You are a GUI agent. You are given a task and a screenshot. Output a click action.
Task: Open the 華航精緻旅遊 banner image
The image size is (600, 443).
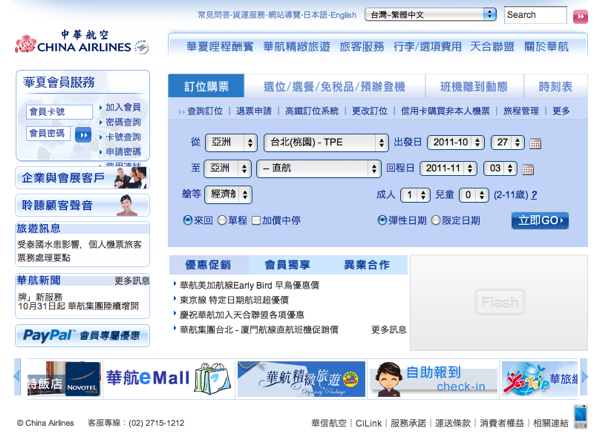(302, 379)
